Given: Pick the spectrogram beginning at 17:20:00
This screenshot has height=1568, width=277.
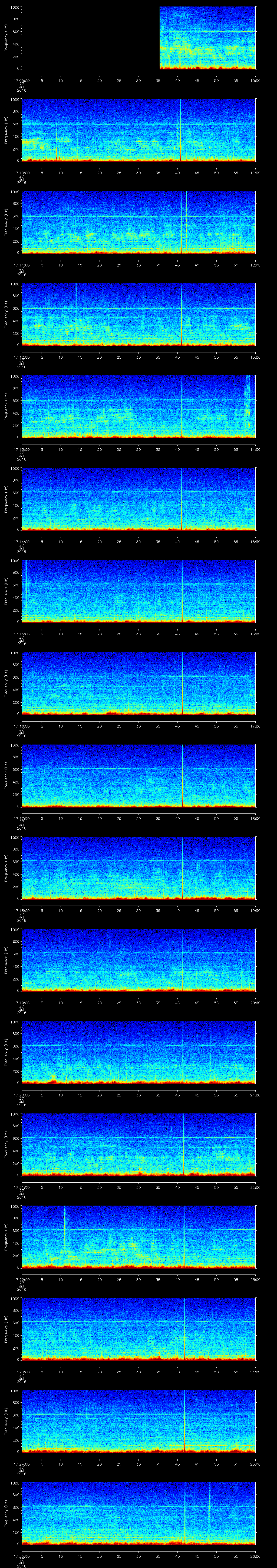Looking at the screenshot, I should [x=139, y=1052].
